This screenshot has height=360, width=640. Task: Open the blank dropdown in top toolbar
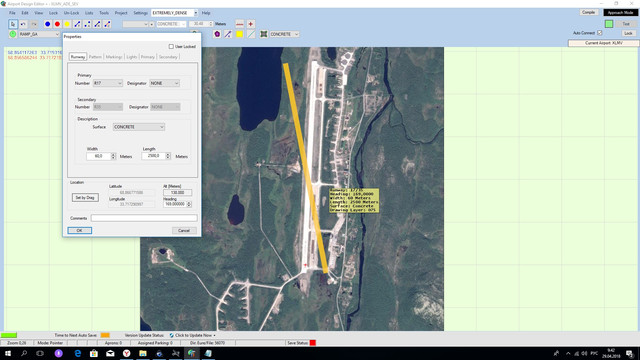tap(135, 24)
